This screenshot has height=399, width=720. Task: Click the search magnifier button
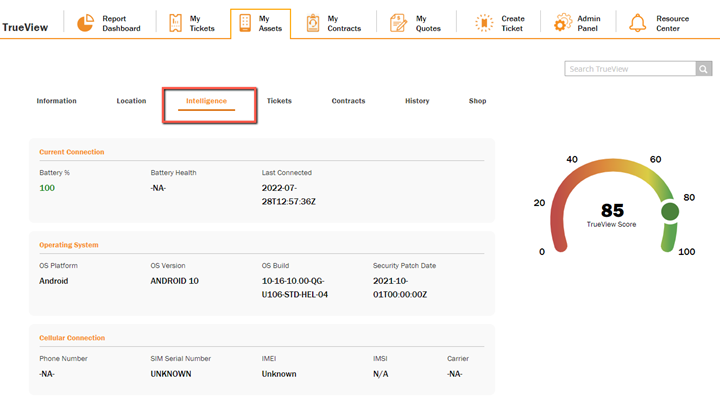pyautogui.click(x=703, y=69)
